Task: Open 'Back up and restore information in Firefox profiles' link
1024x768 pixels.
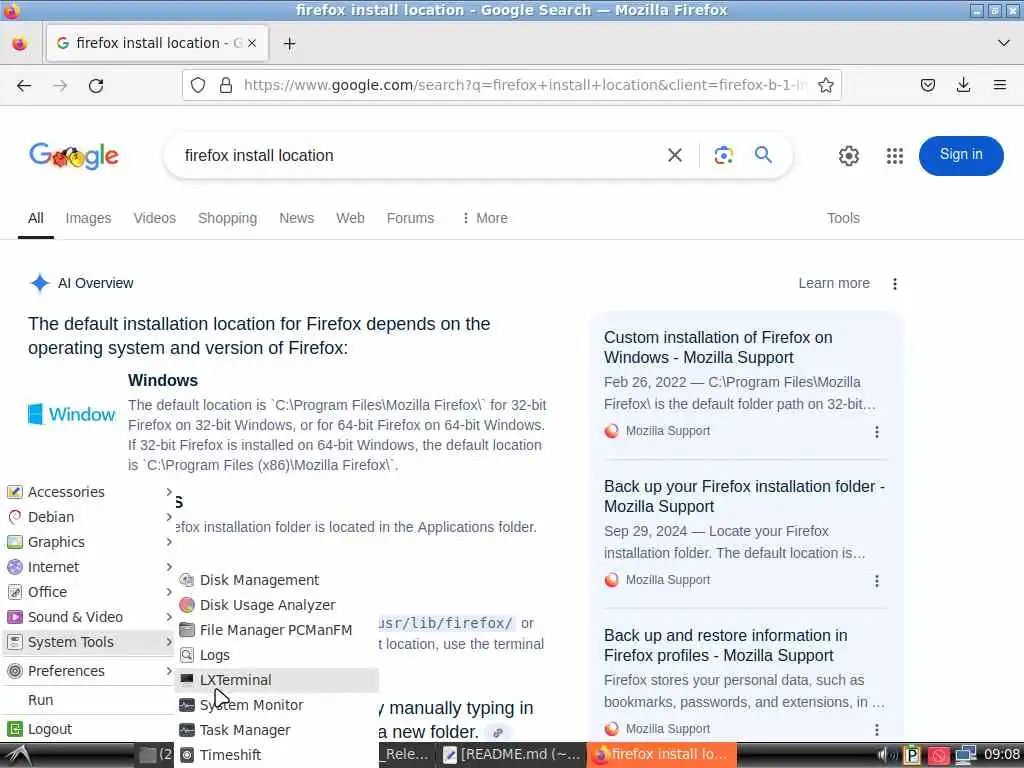Action: tap(726, 645)
